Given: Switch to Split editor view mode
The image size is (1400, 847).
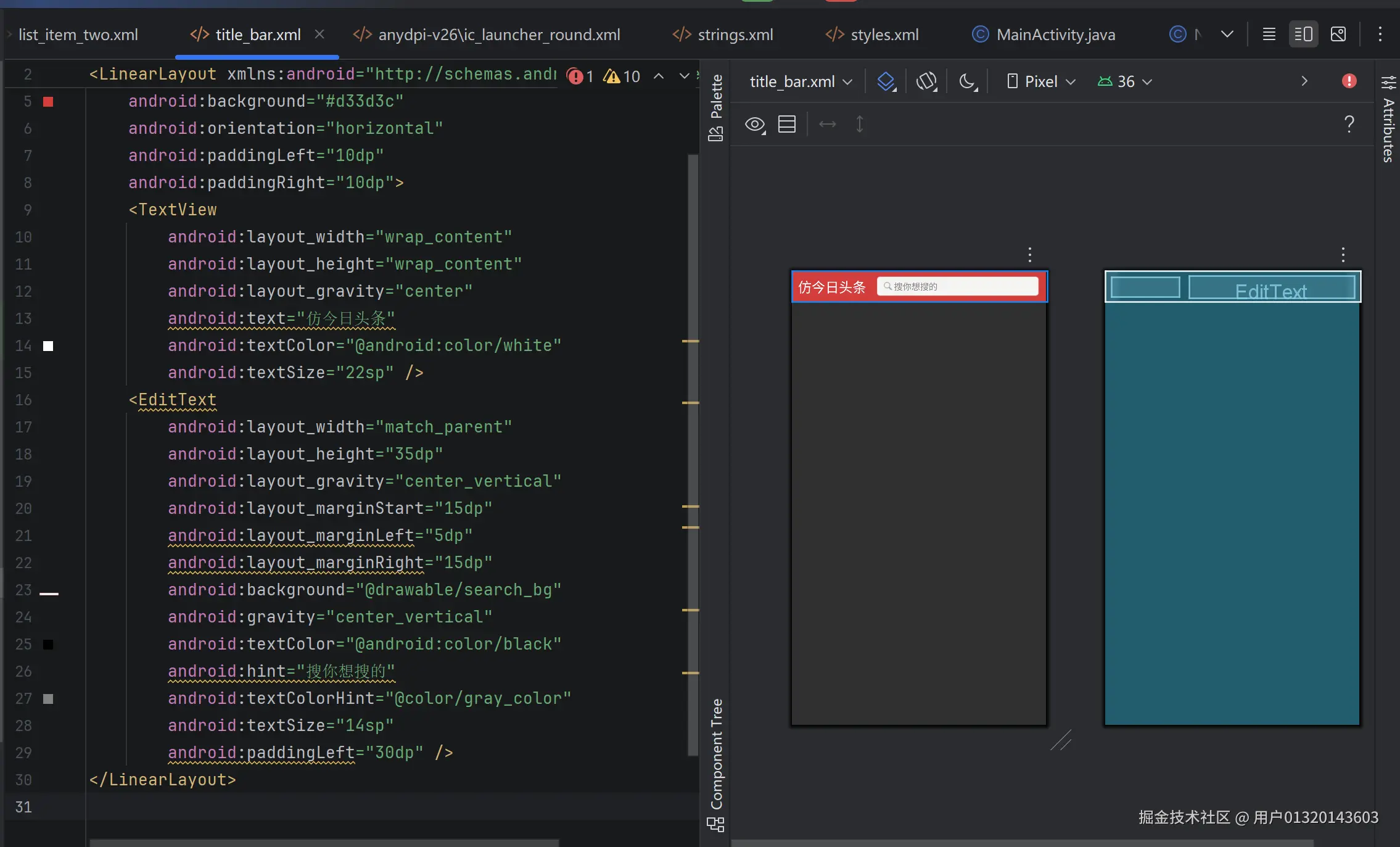Looking at the screenshot, I should pyautogui.click(x=1303, y=35).
